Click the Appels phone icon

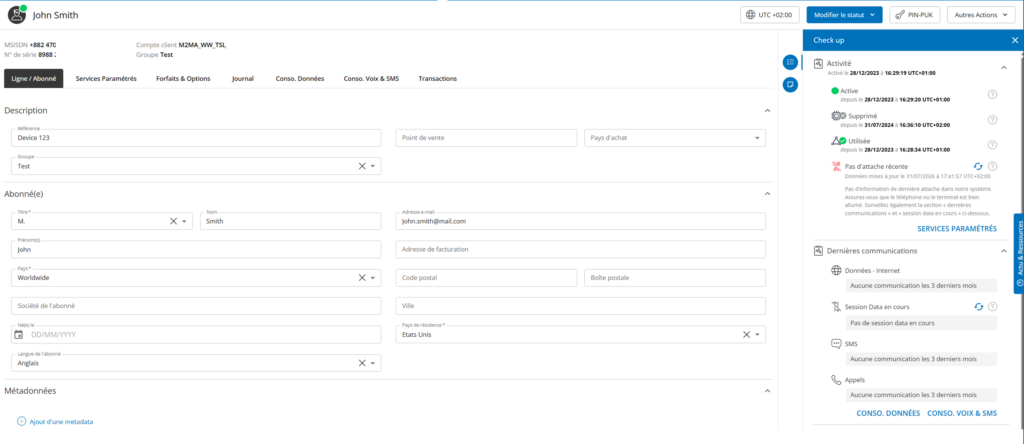coord(836,379)
